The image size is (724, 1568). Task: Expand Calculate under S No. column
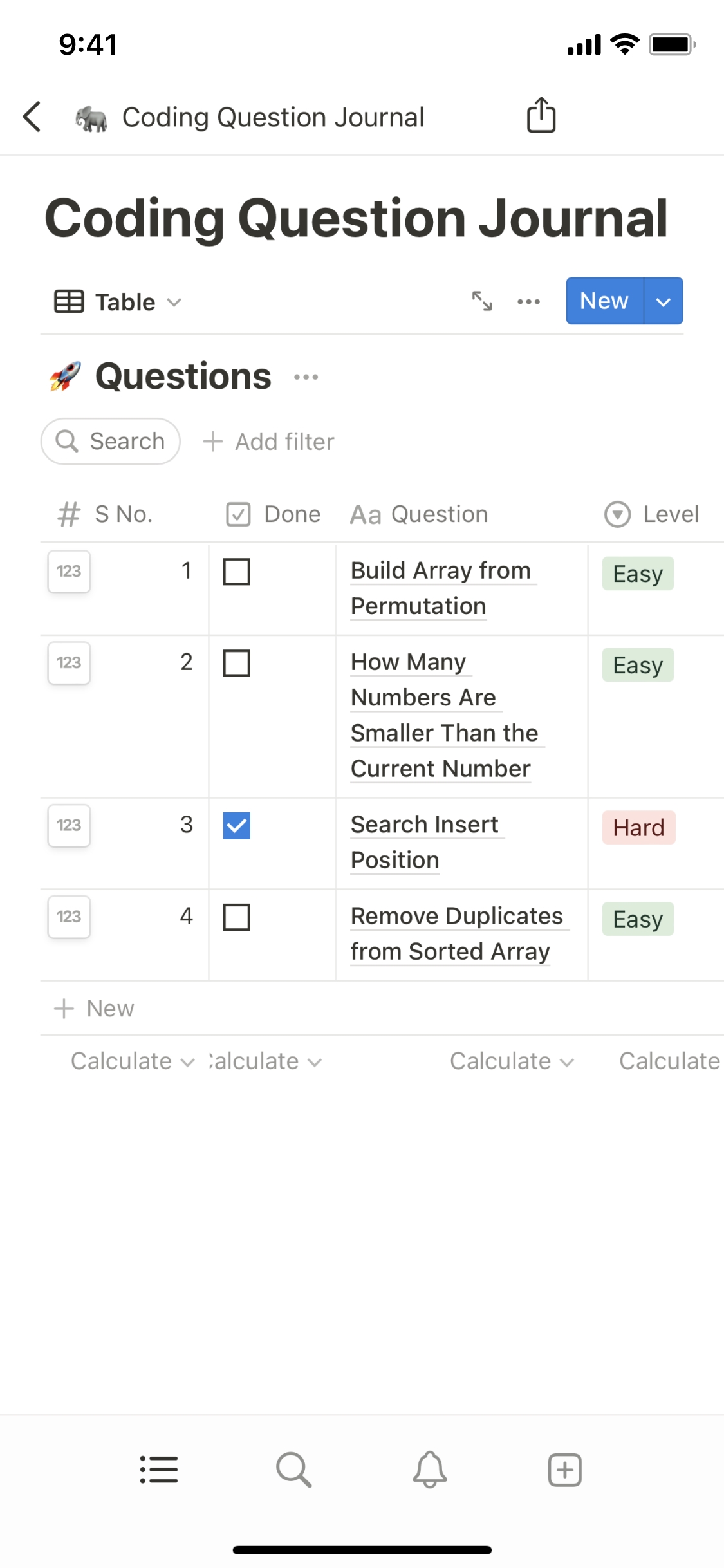point(132,1061)
